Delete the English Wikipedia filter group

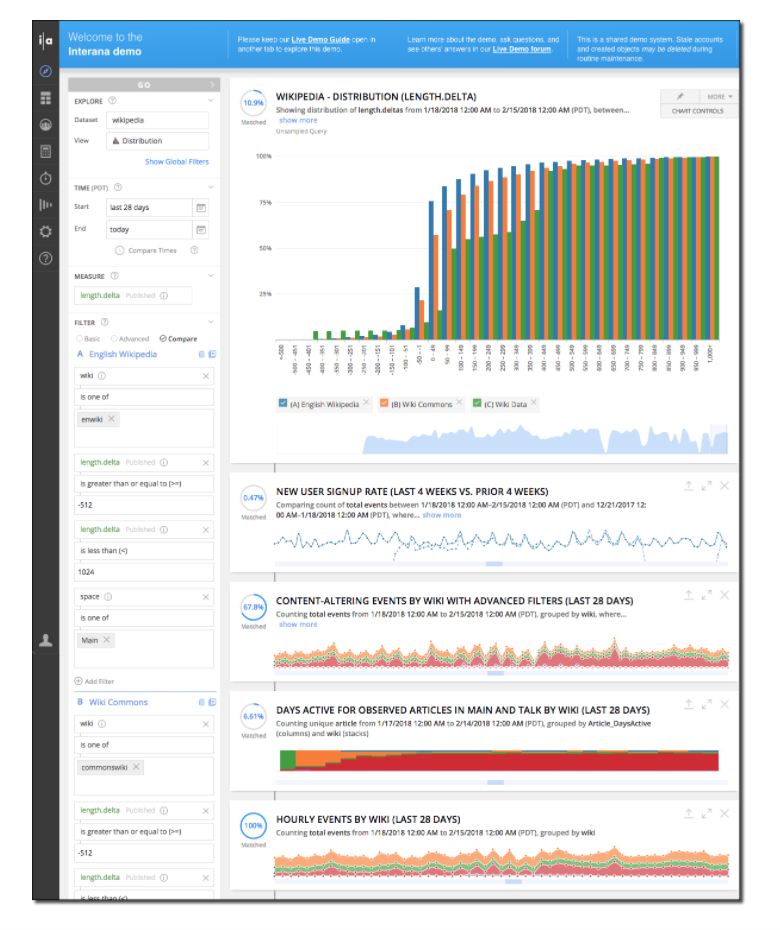point(202,354)
